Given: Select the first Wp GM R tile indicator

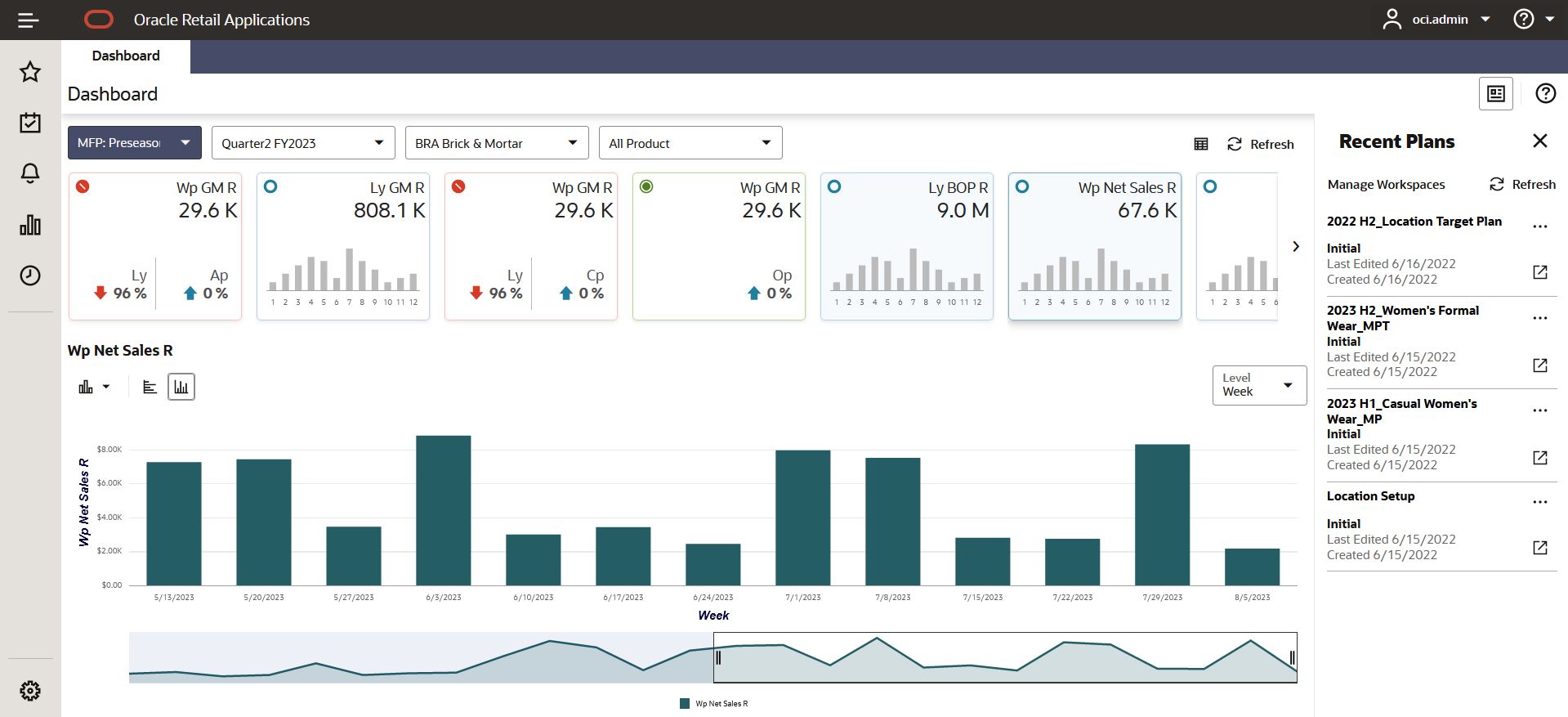Looking at the screenshot, I should tap(83, 186).
